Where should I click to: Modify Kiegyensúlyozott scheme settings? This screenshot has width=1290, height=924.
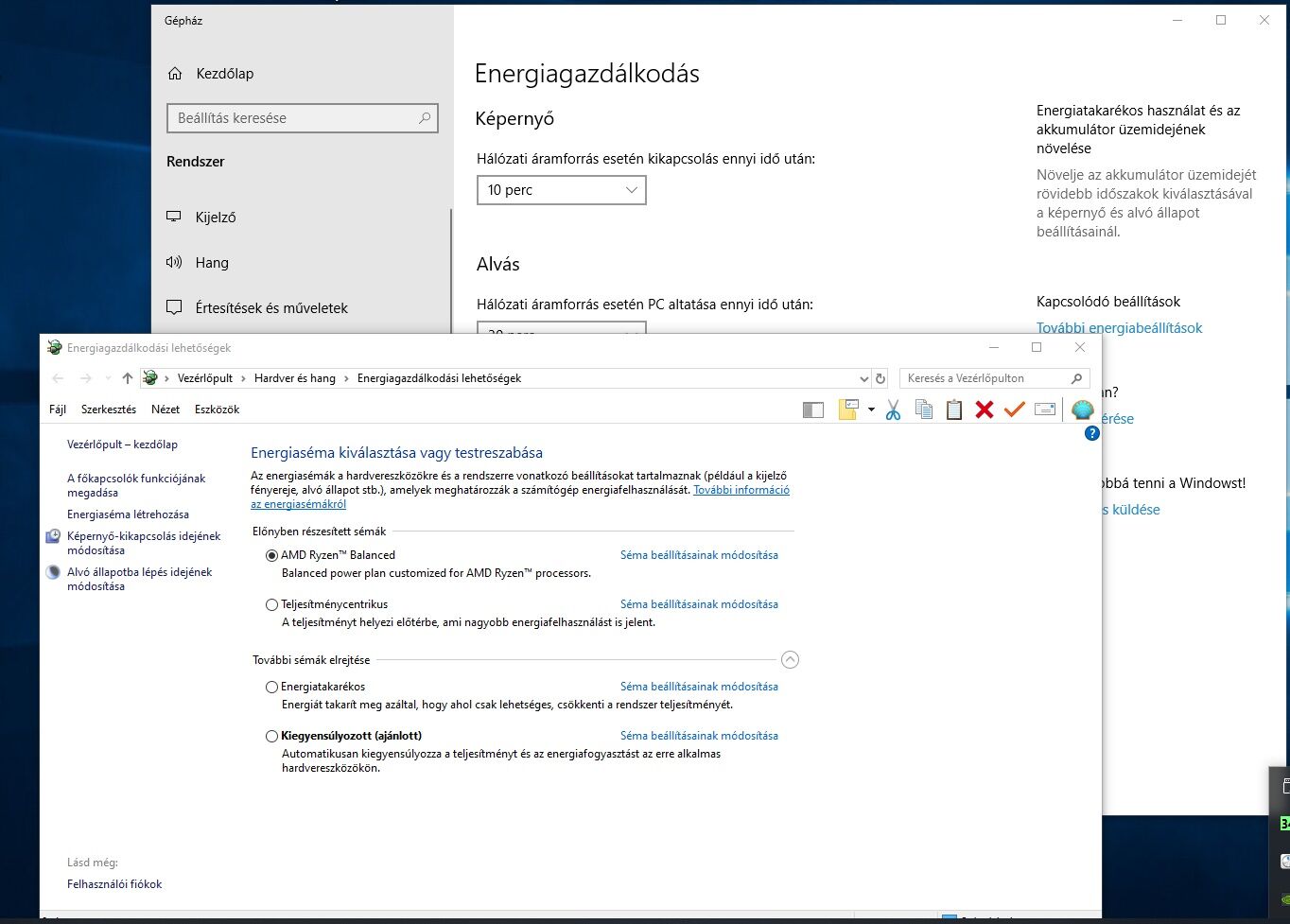click(699, 736)
